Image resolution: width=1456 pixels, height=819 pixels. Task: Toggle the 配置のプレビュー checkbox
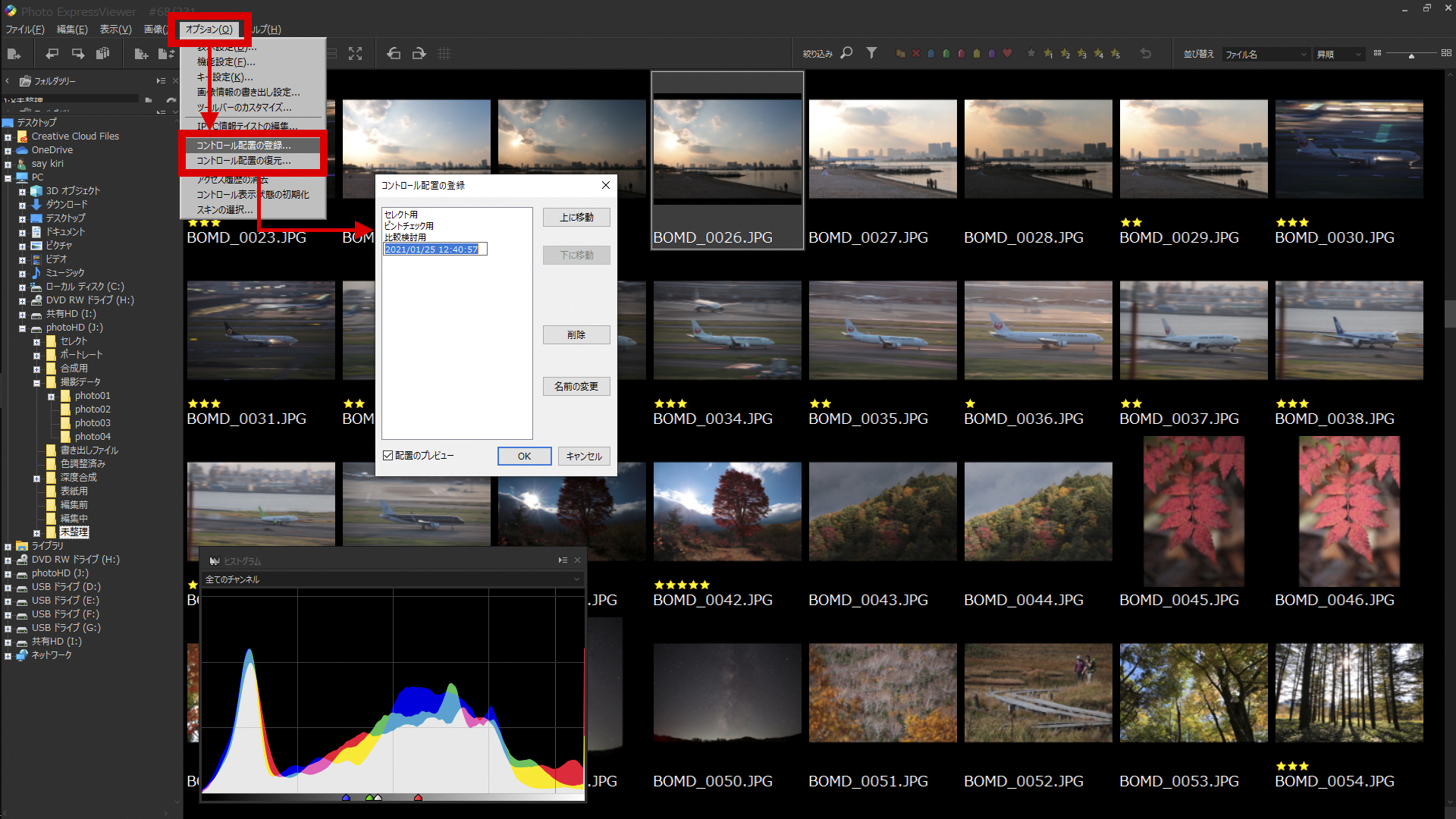(x=388, y=456)
